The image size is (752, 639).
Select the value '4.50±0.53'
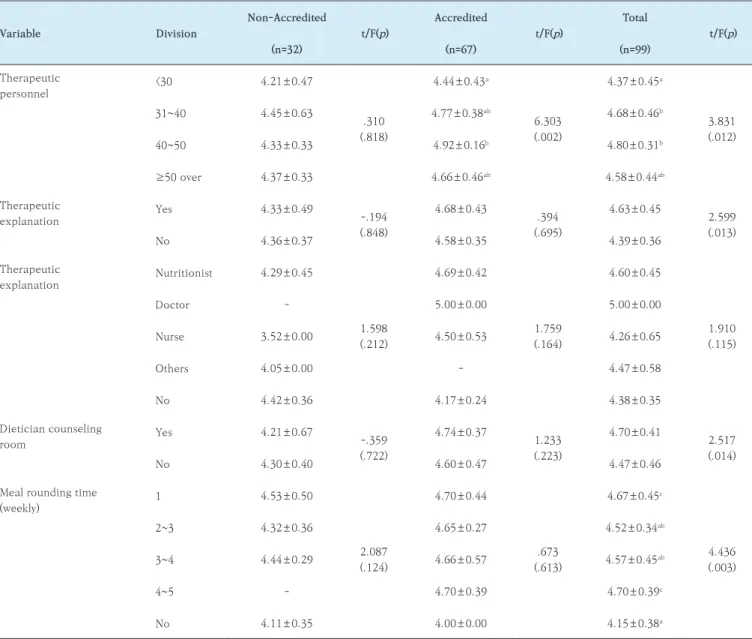[461, 337]
